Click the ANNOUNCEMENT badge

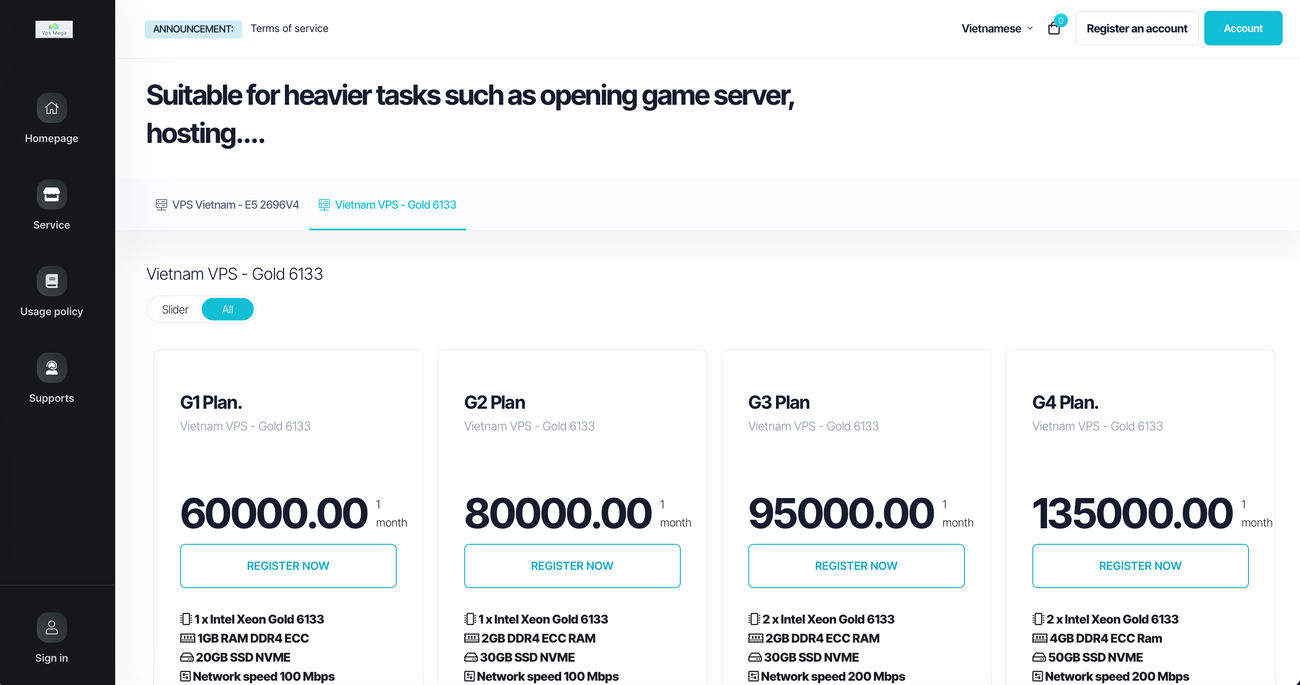193,29
